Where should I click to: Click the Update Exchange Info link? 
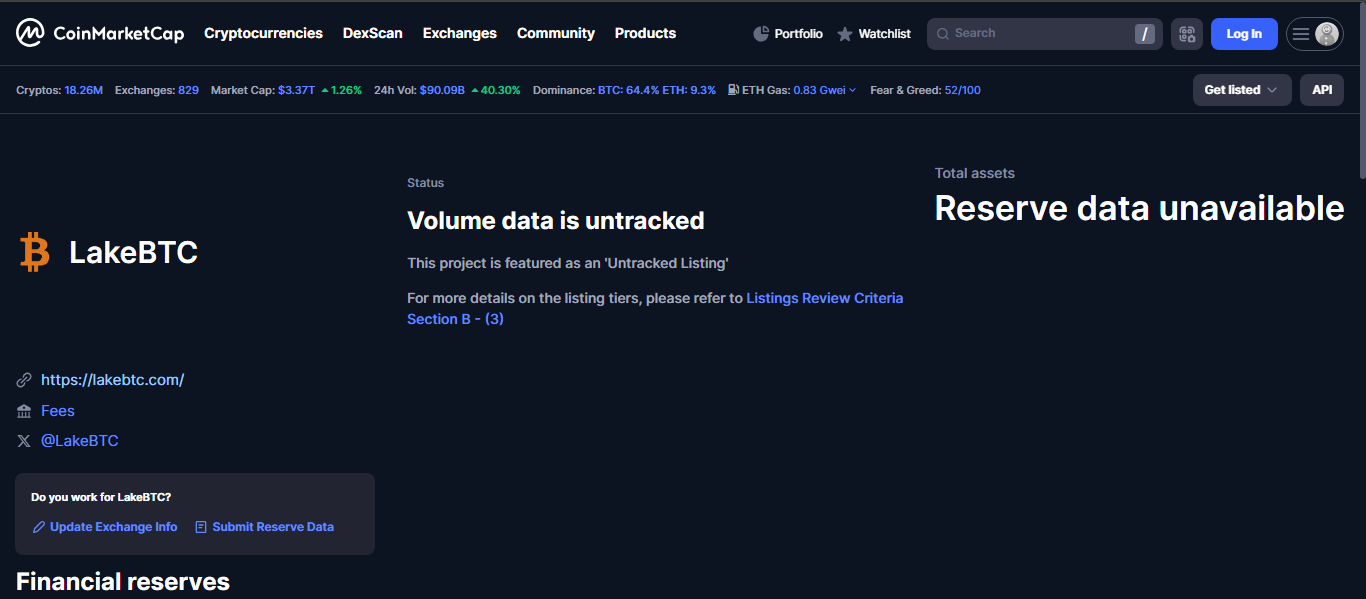[x=114, y=527]
